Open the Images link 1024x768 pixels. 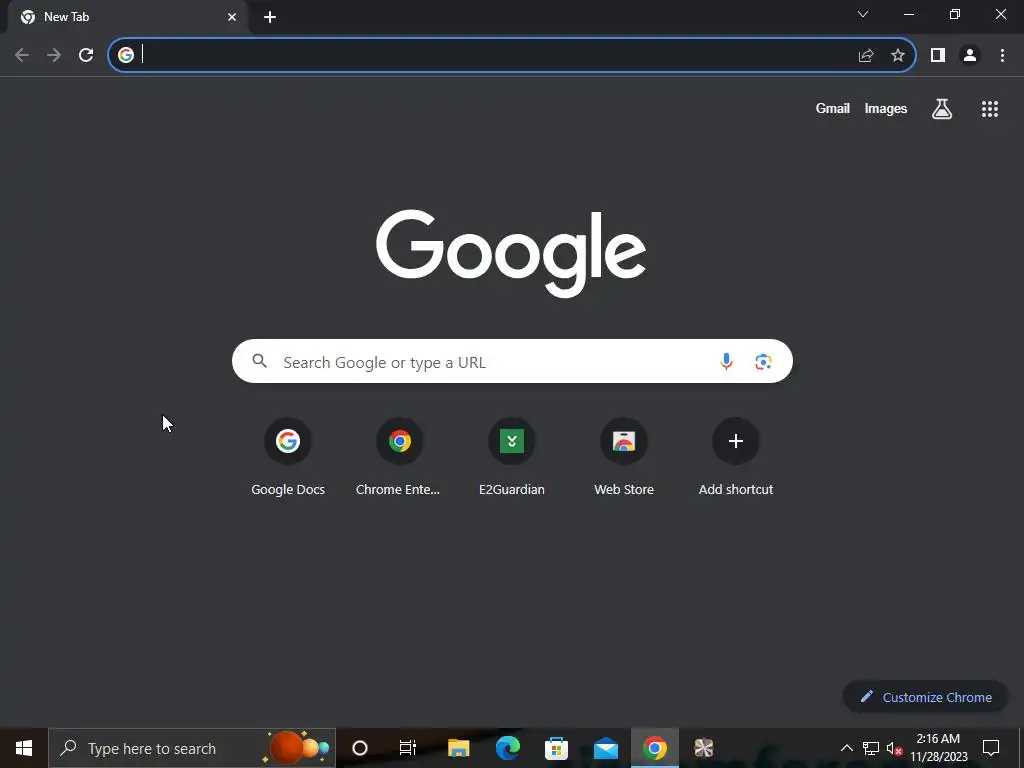(886, 108)
